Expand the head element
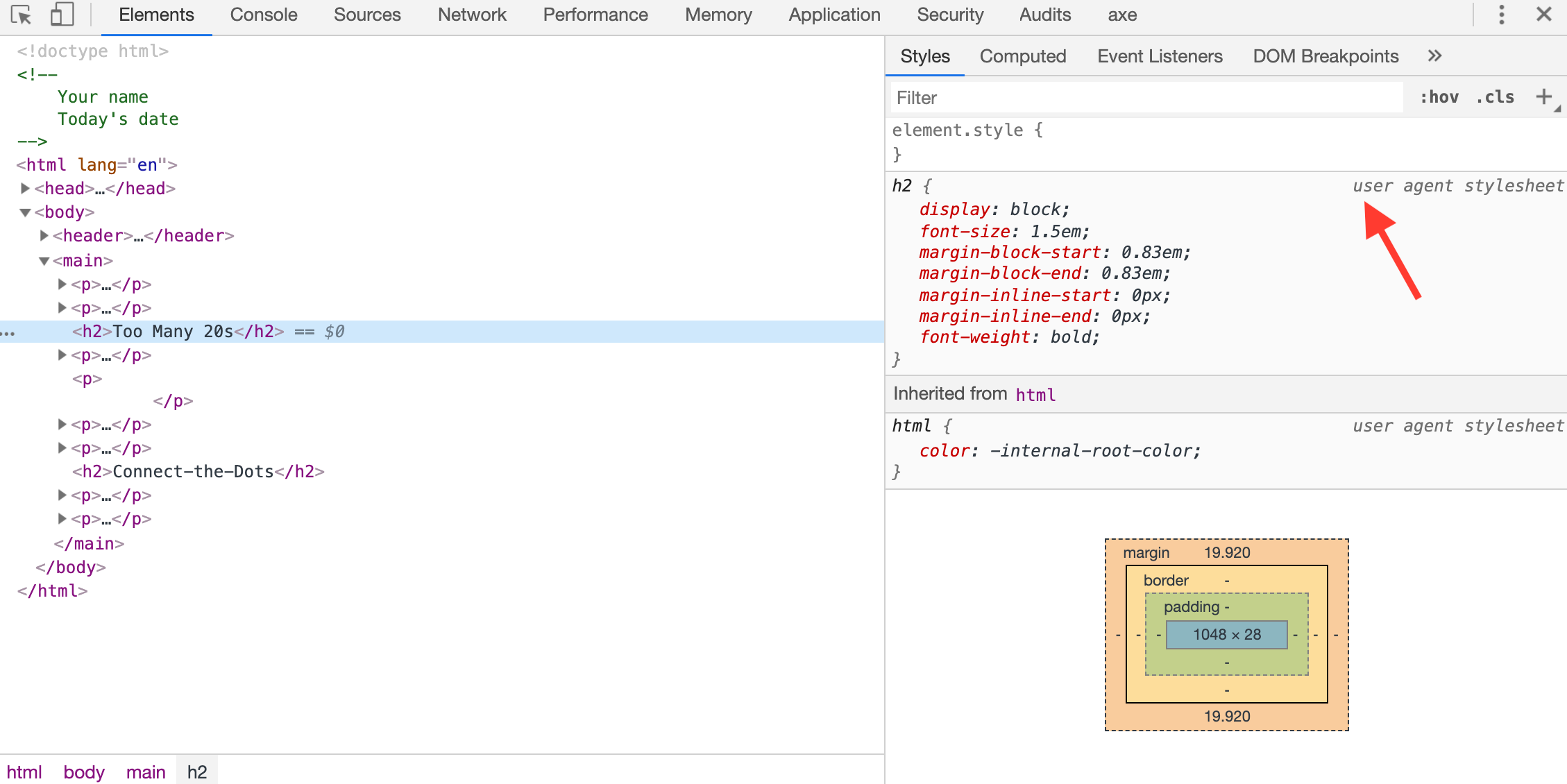 coord(25,188)
